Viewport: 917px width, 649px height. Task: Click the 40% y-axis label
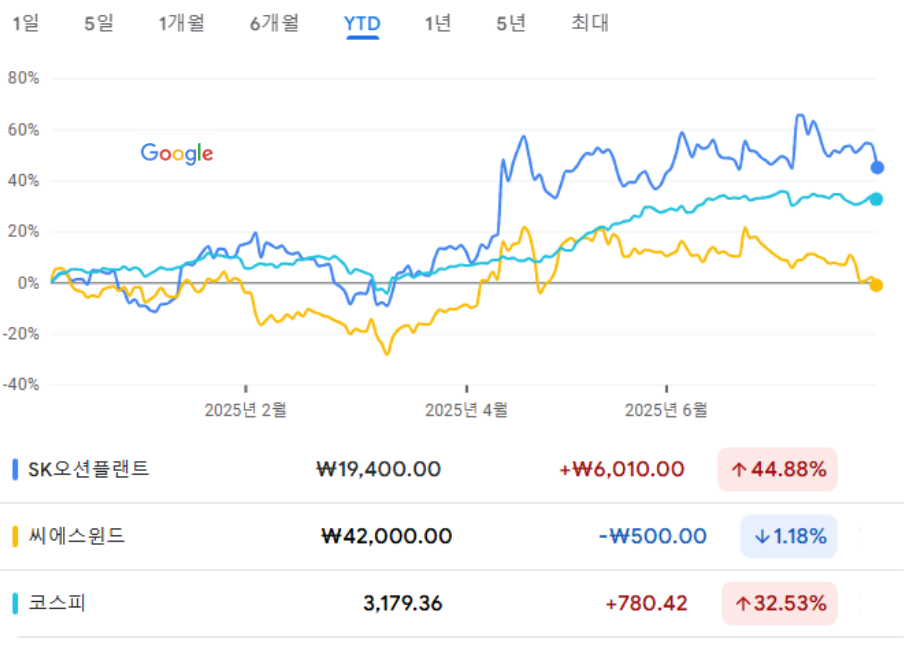click(x=23, y=181)
